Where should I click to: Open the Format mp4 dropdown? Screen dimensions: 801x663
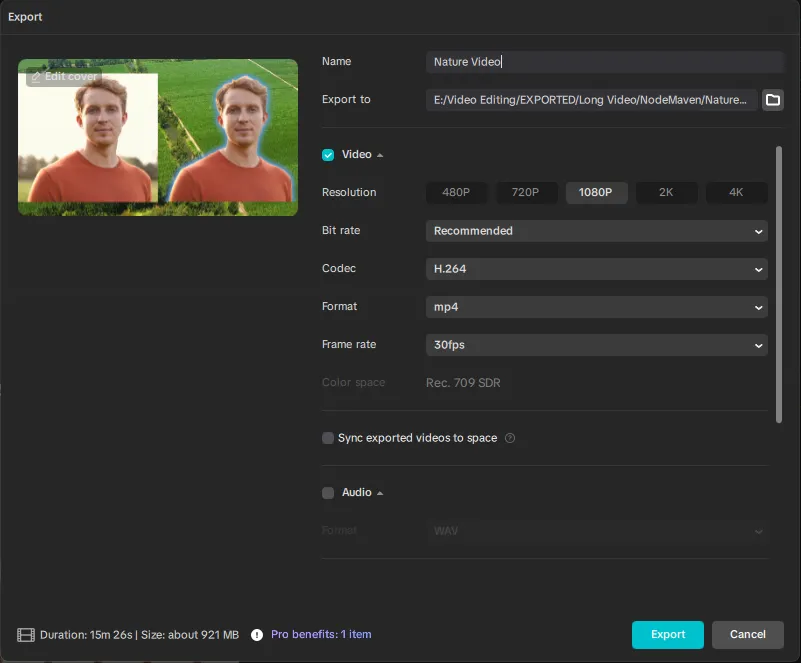click(x=596, y=307)
